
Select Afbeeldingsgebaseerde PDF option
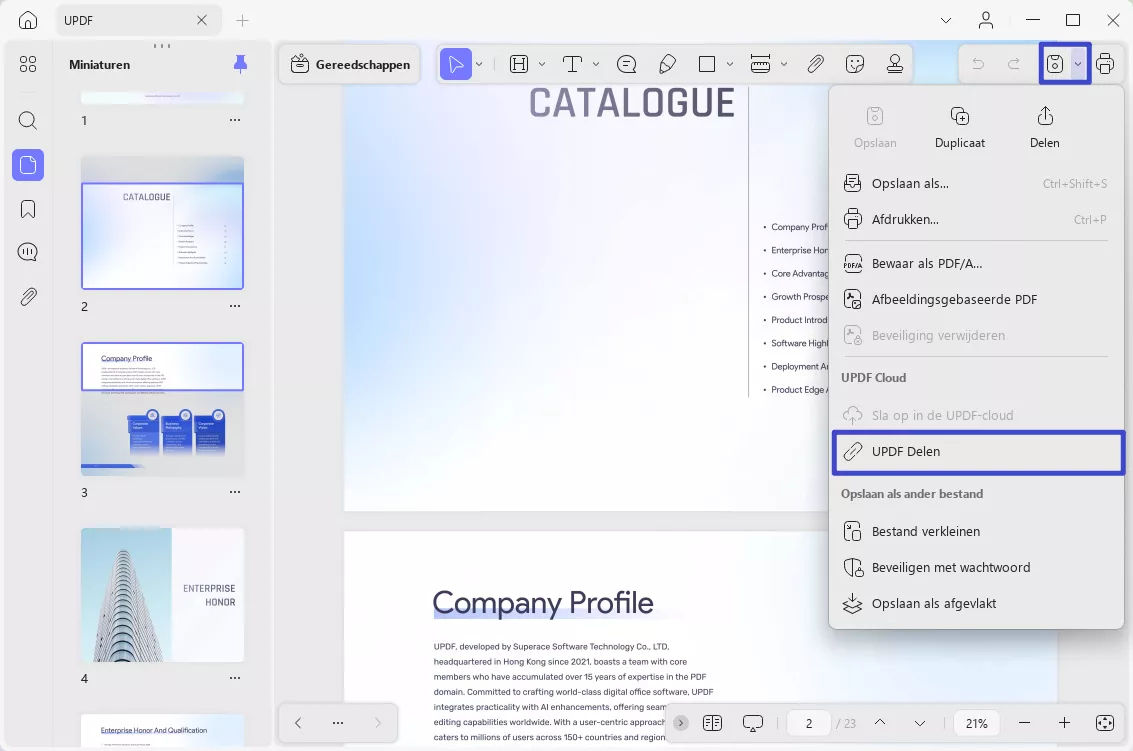[975, 299]
